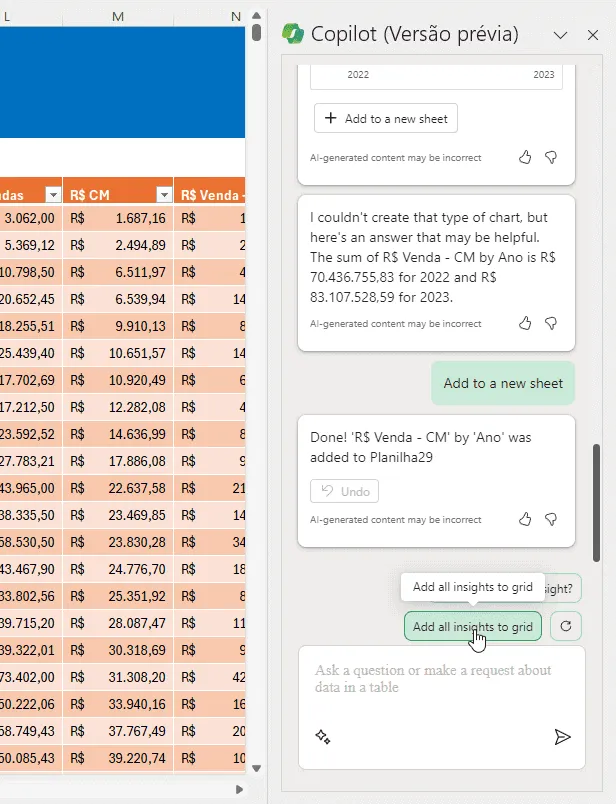616x804 pixels.
Task: Click in the Ask a question input box
Action: tap(442, 687)
